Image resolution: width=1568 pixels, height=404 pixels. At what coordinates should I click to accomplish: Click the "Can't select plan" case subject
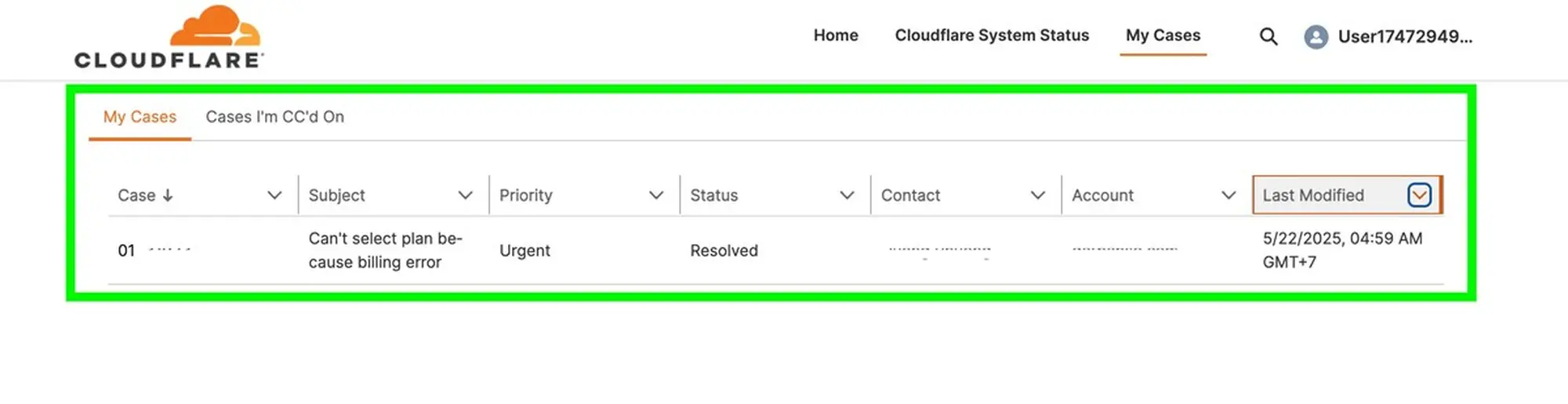pos(385,250)
